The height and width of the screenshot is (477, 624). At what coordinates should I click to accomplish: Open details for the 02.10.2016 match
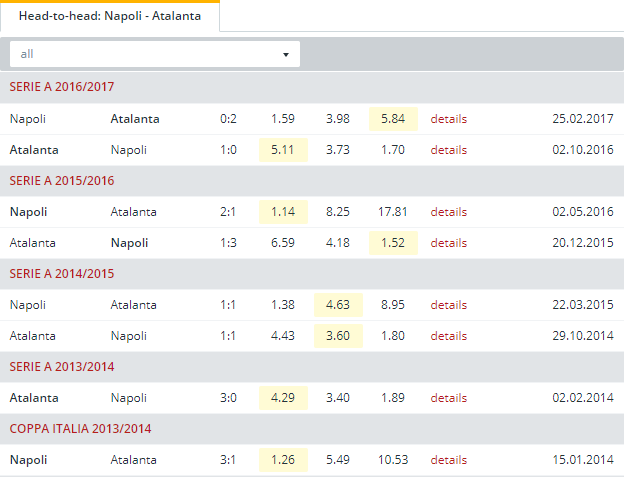pos(448,150)
